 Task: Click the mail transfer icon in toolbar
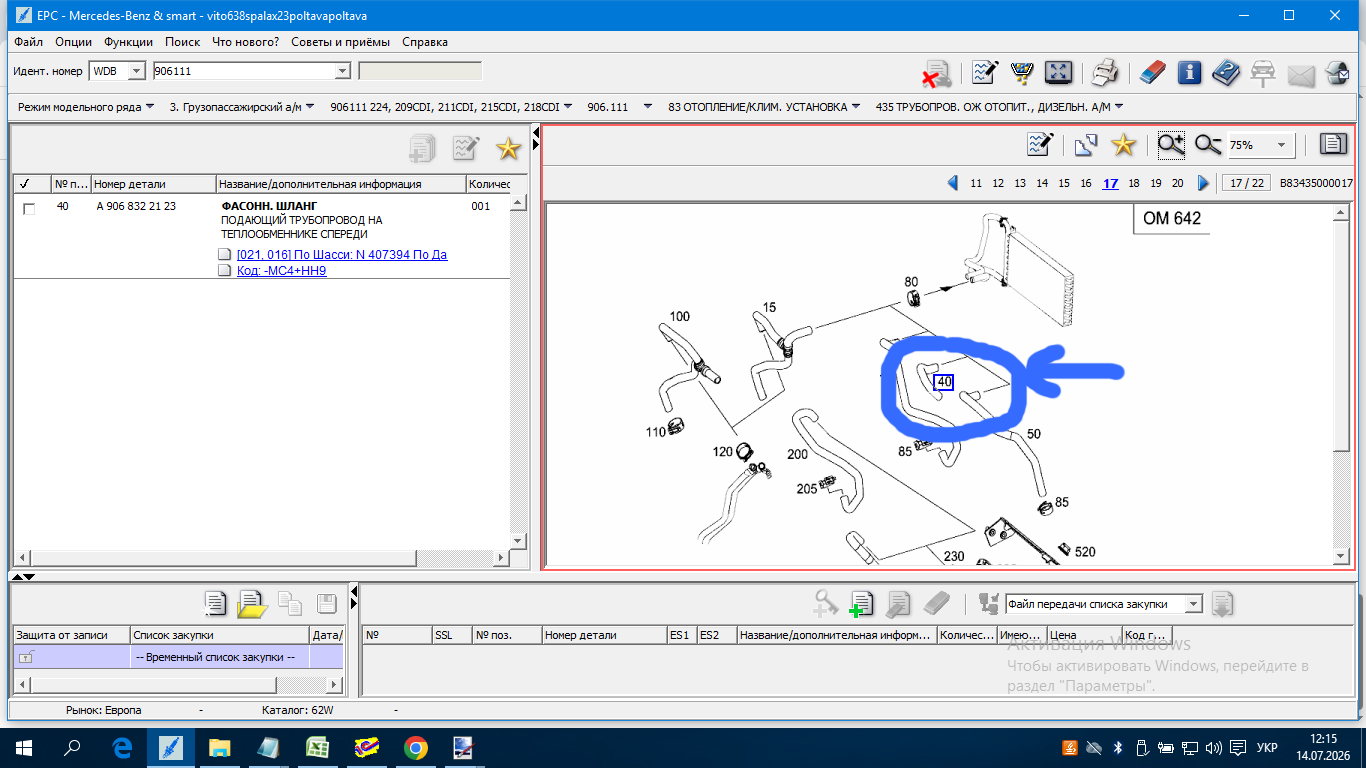click(x=1301, y=73)
